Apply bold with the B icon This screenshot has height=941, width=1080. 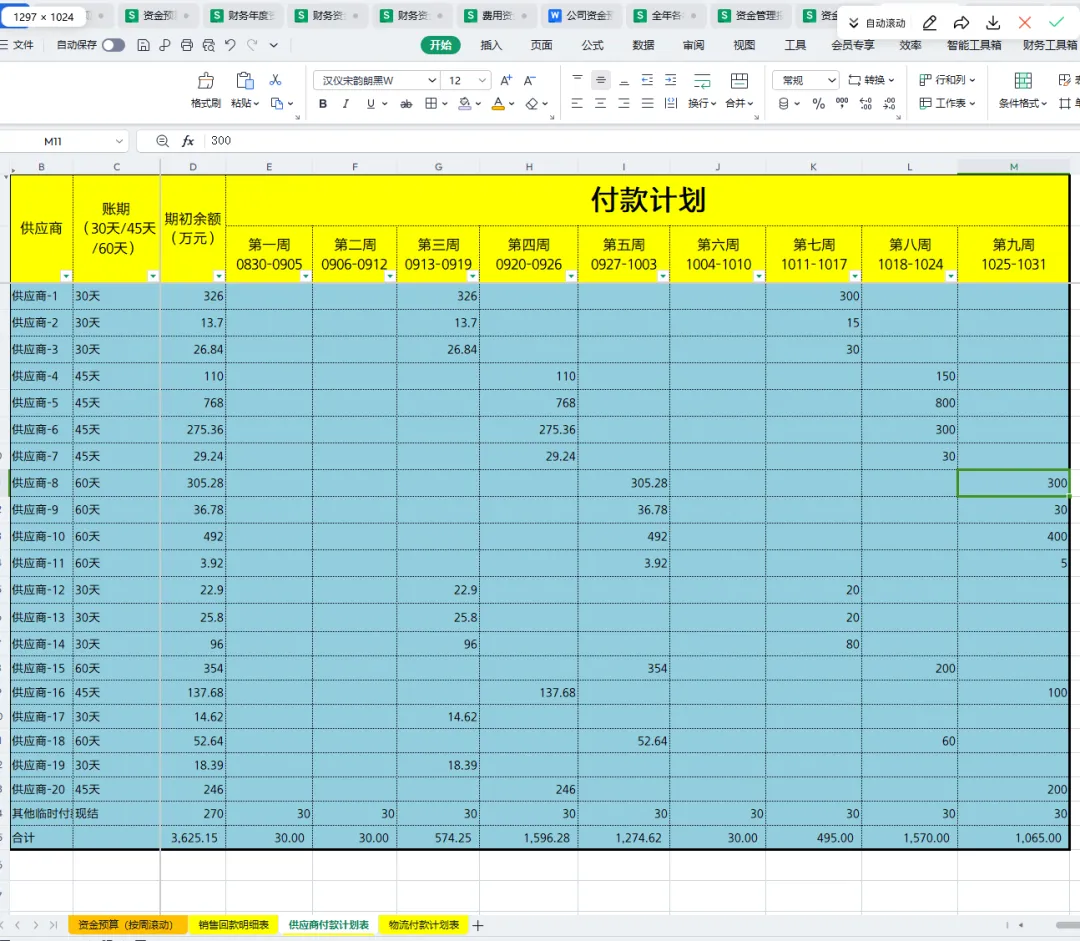322,104
